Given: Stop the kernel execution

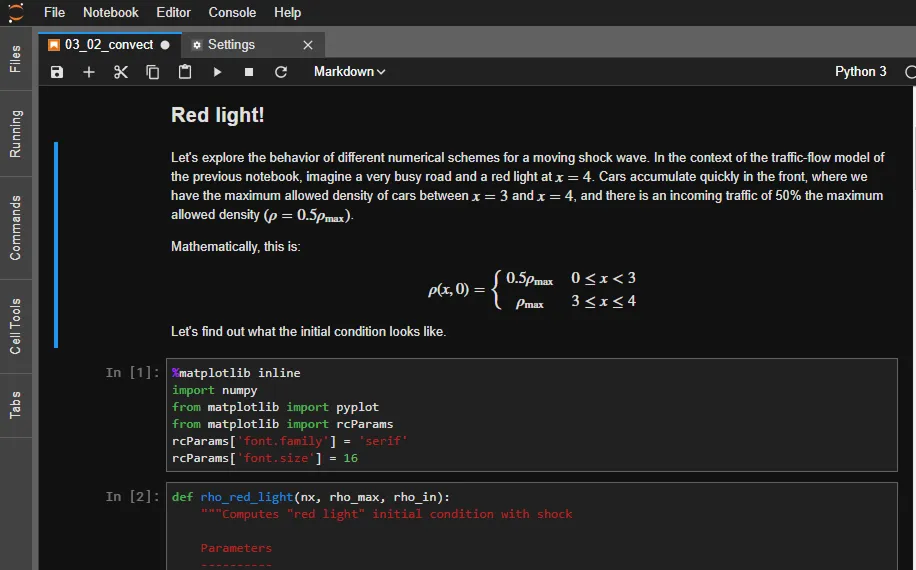Looking at the screenshot, I should click(249, 72).
